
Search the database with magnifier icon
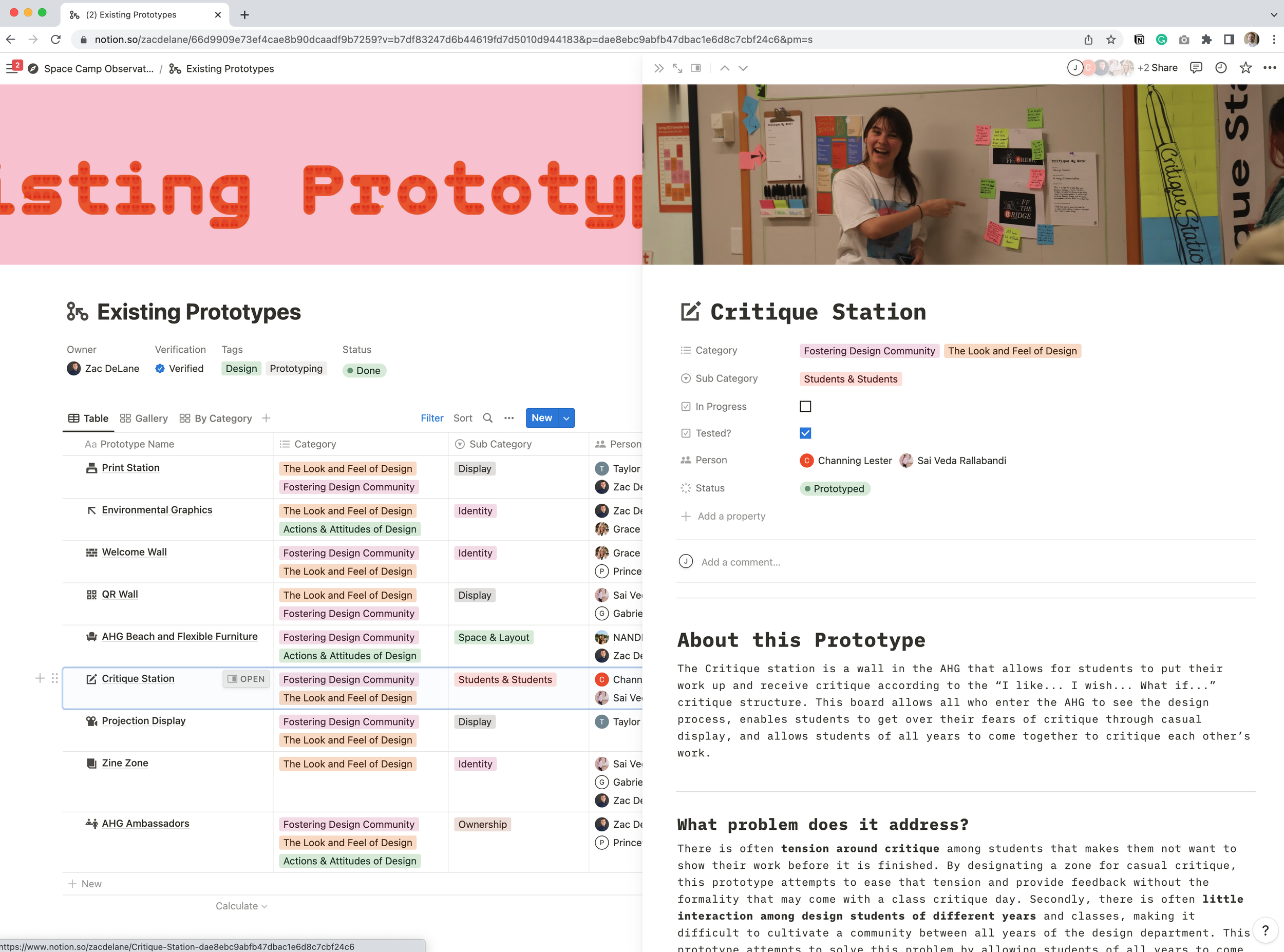487,418
